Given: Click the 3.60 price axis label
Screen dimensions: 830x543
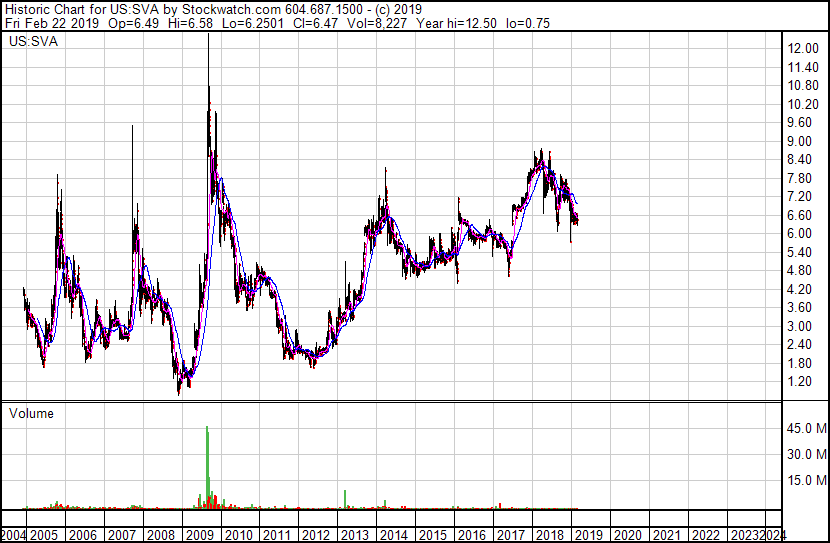Looking at the screenshot, I should coord(799,308).
